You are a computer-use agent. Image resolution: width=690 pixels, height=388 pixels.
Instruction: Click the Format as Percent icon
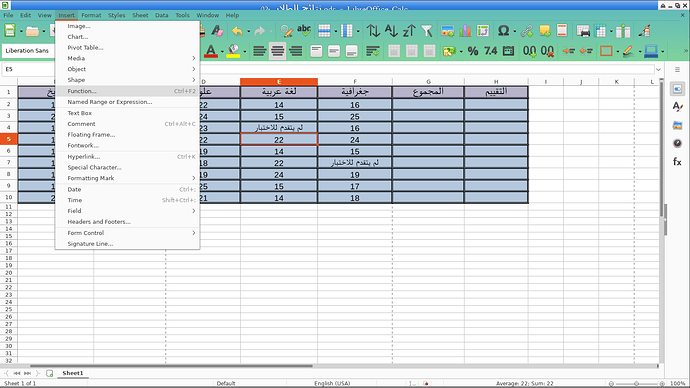point(473,51)
